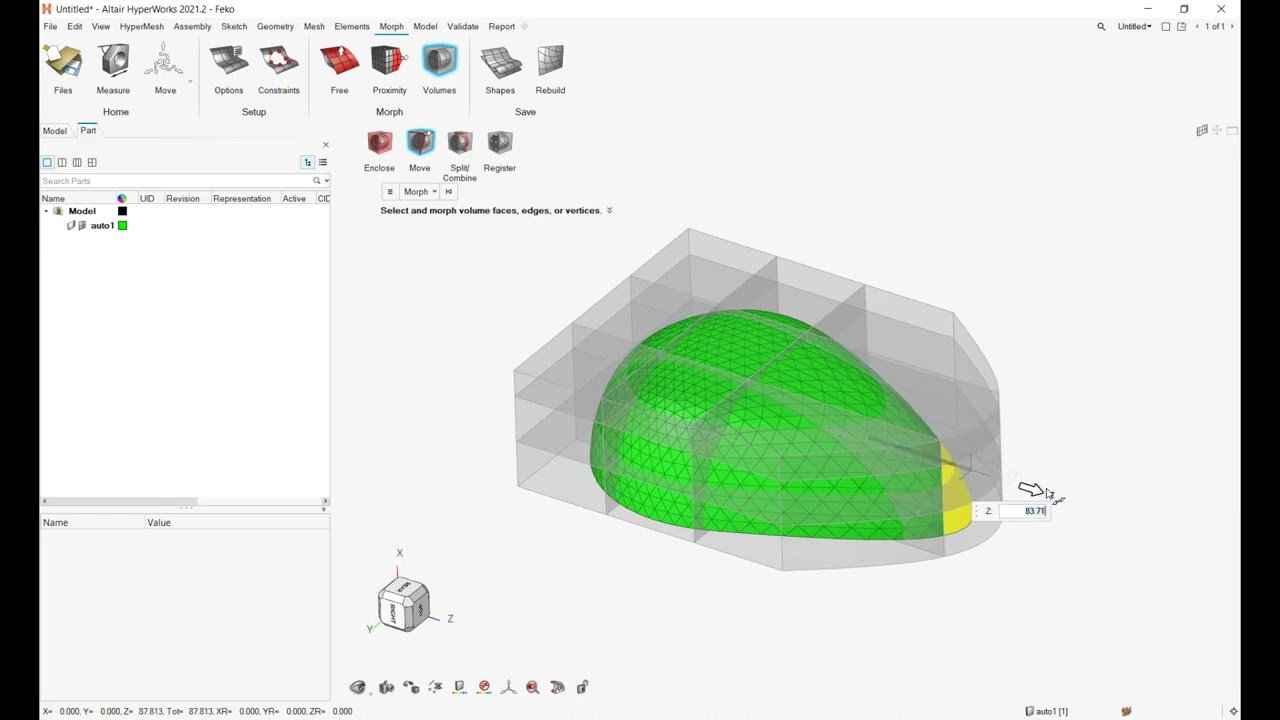The height and width of the screenshot is (720, 1280).
Task: Click the reset button beside Morph dropdown
Action: pos(449,192)
